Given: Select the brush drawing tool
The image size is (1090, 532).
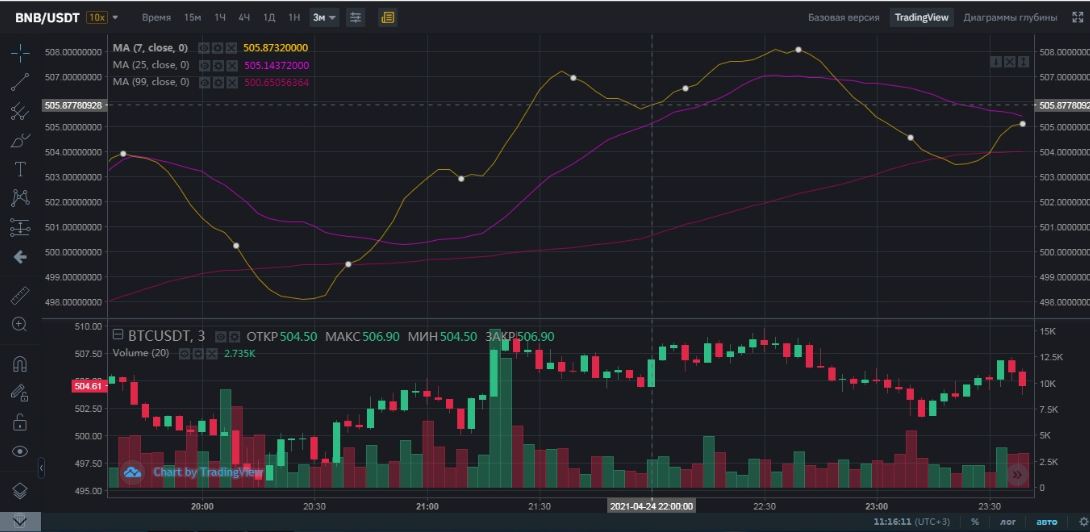Looking at the screenshot, I should [x=20, y=140].
